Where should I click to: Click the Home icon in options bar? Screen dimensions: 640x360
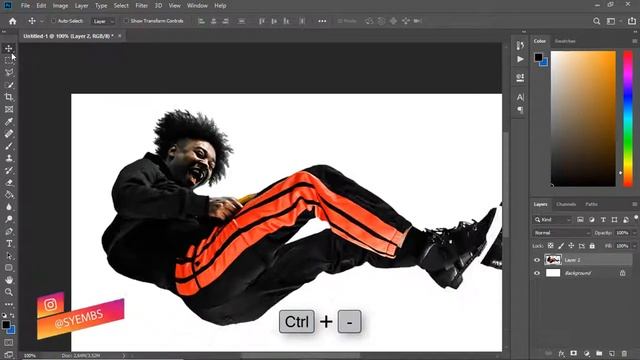pos(13,21)
